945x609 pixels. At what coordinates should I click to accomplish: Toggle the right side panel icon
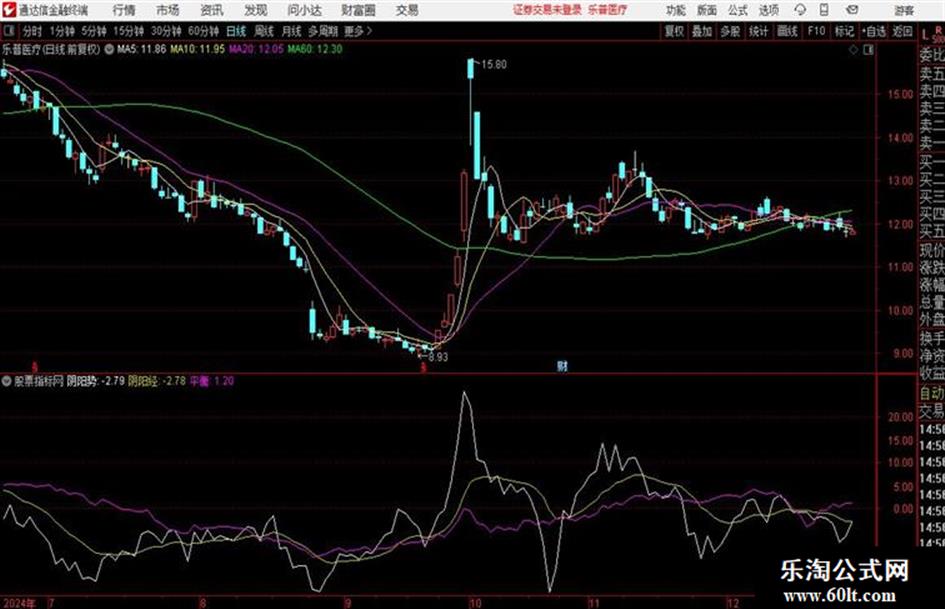[x=868, y=51]
